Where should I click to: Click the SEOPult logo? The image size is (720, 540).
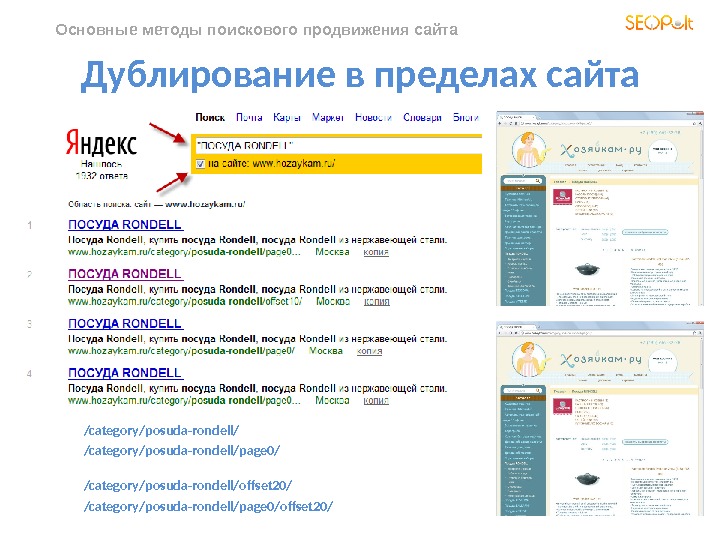659,22
